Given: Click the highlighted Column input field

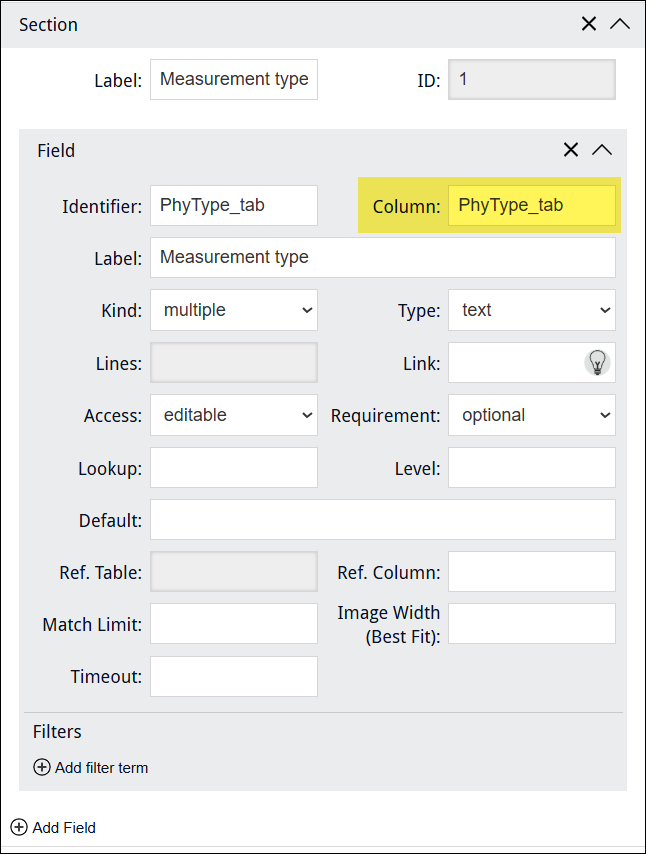Looking at the screenshot, I should pyautogui.click(x=531, y=205).
